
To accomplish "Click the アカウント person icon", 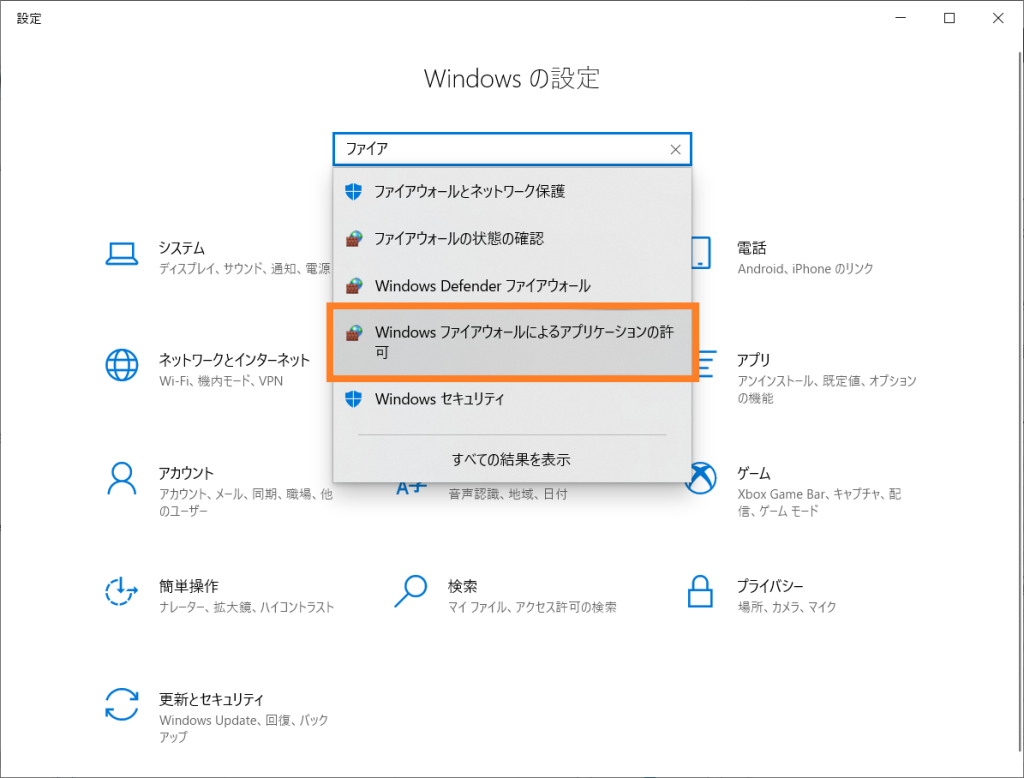I will point(121,479).
